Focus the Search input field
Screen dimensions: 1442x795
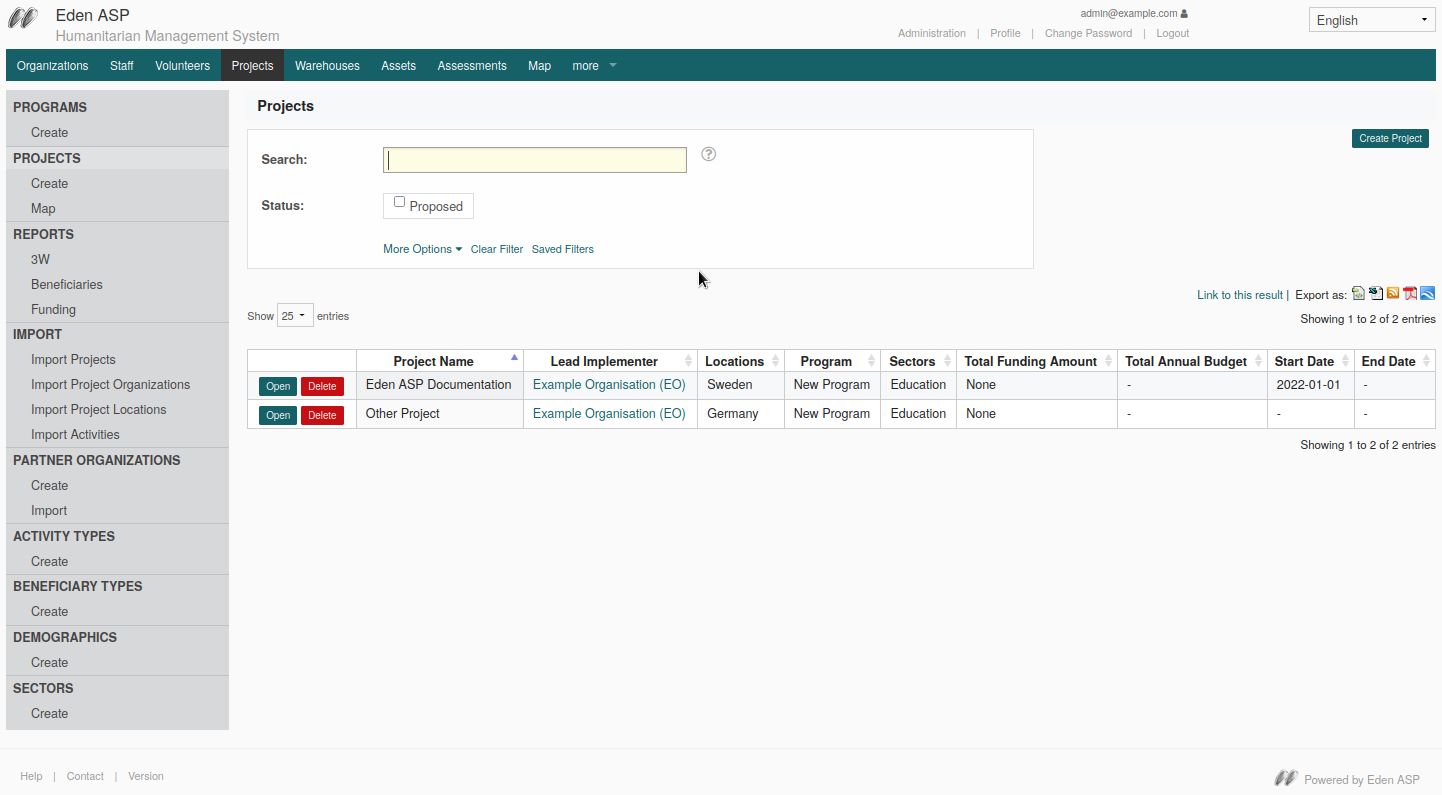coord(535,160)
